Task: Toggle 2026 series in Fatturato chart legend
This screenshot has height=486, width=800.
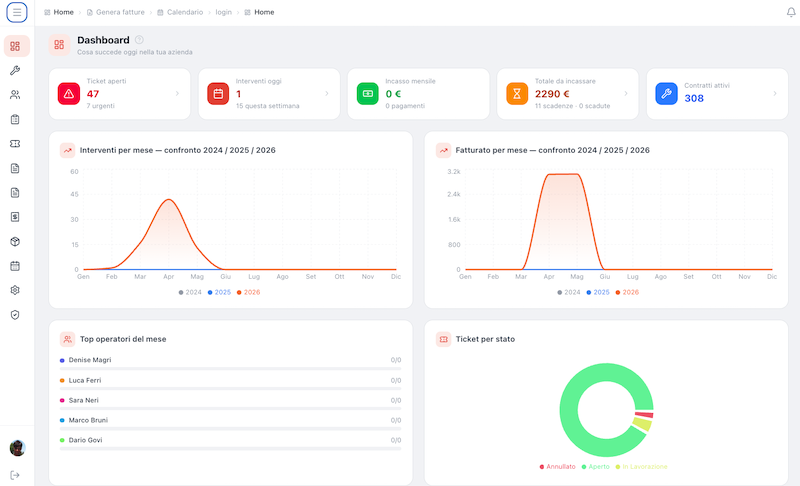Action: [627, 292]
